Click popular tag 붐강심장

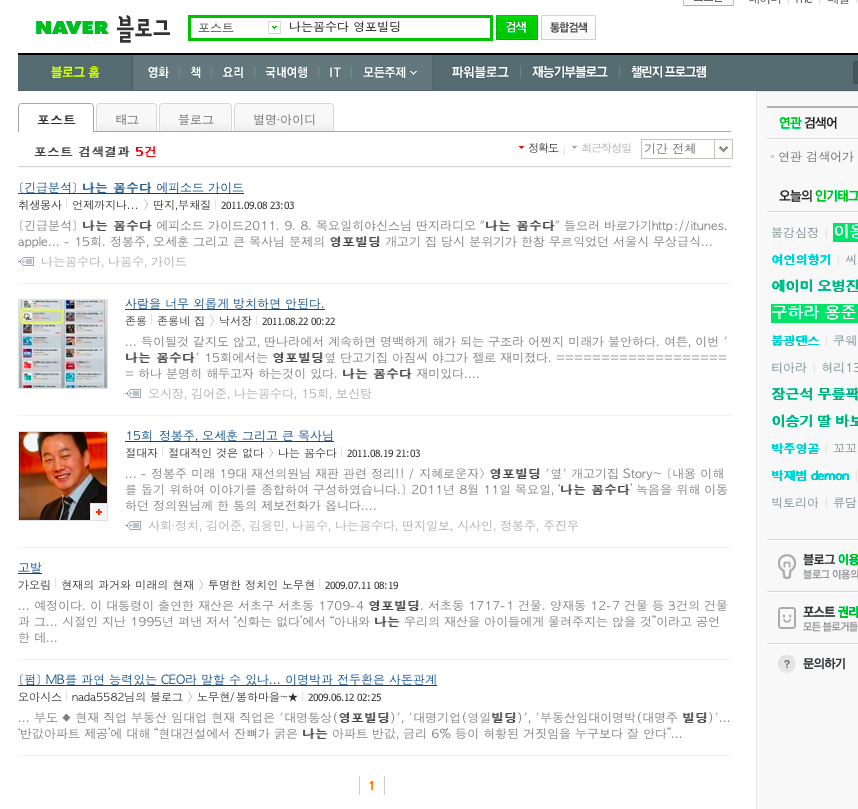(x=795, y=233)
